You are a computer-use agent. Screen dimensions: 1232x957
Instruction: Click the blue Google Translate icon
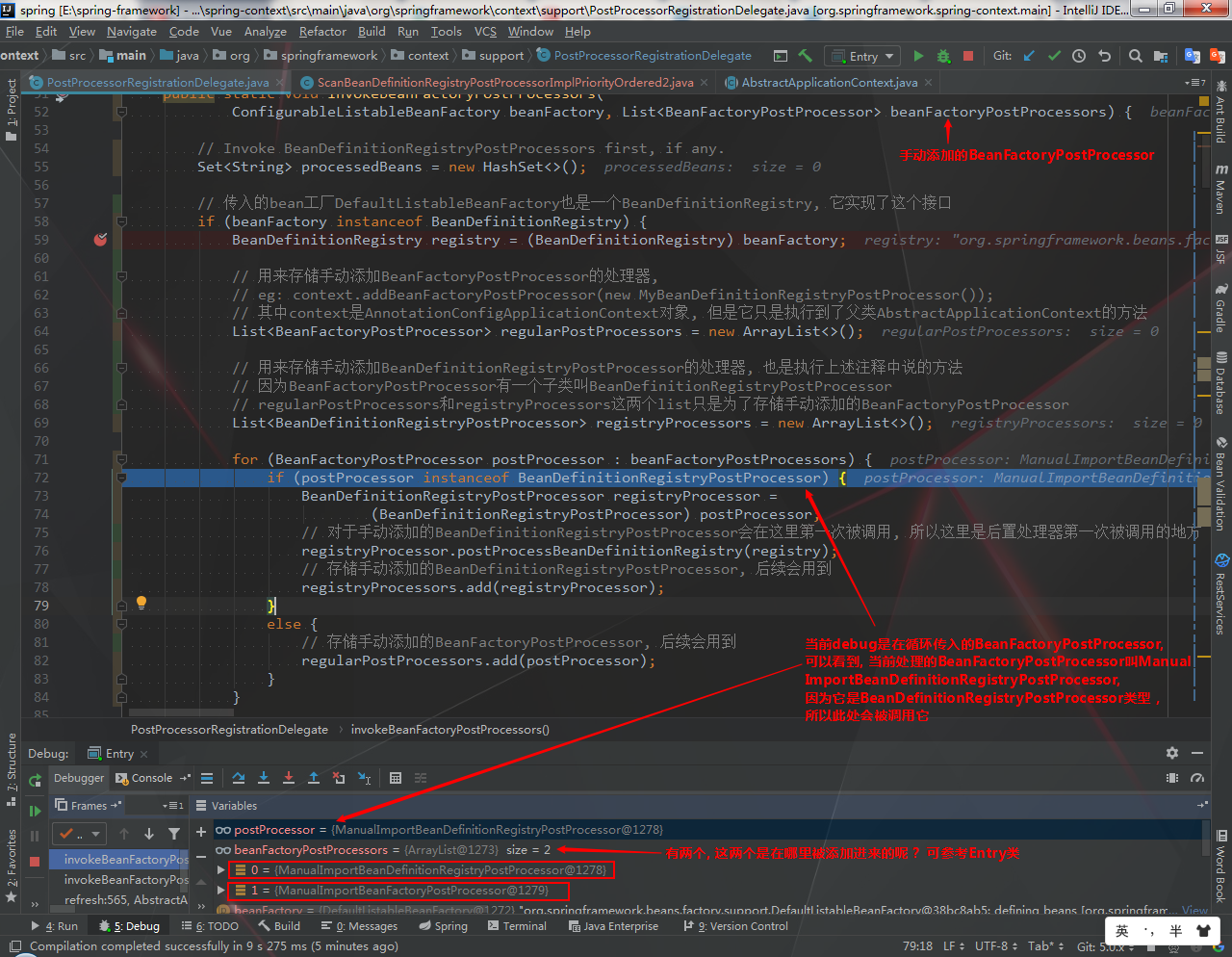point(1193,56)
